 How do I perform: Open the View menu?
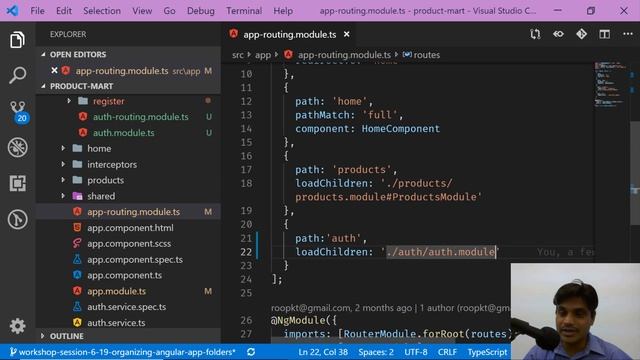click(142, 11)
